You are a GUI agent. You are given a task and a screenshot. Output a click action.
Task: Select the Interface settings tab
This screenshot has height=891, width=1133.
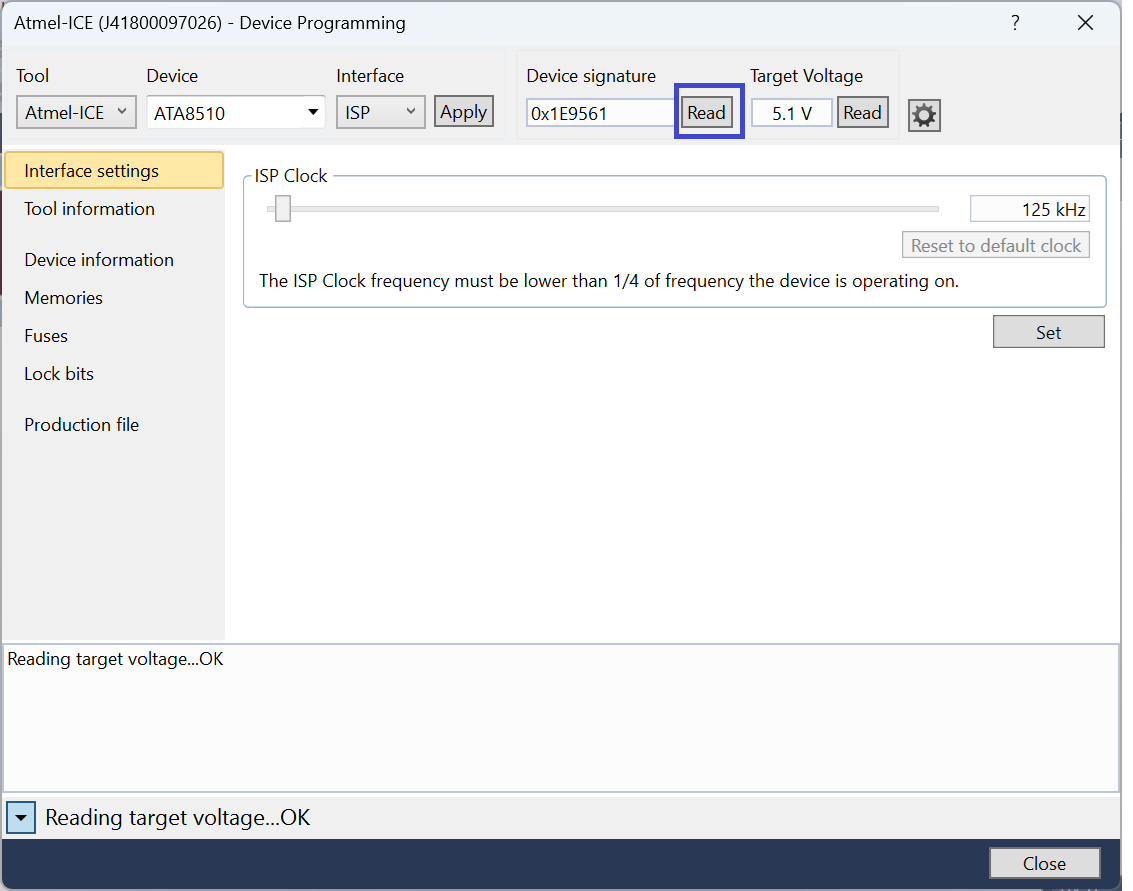click(114, 171)
